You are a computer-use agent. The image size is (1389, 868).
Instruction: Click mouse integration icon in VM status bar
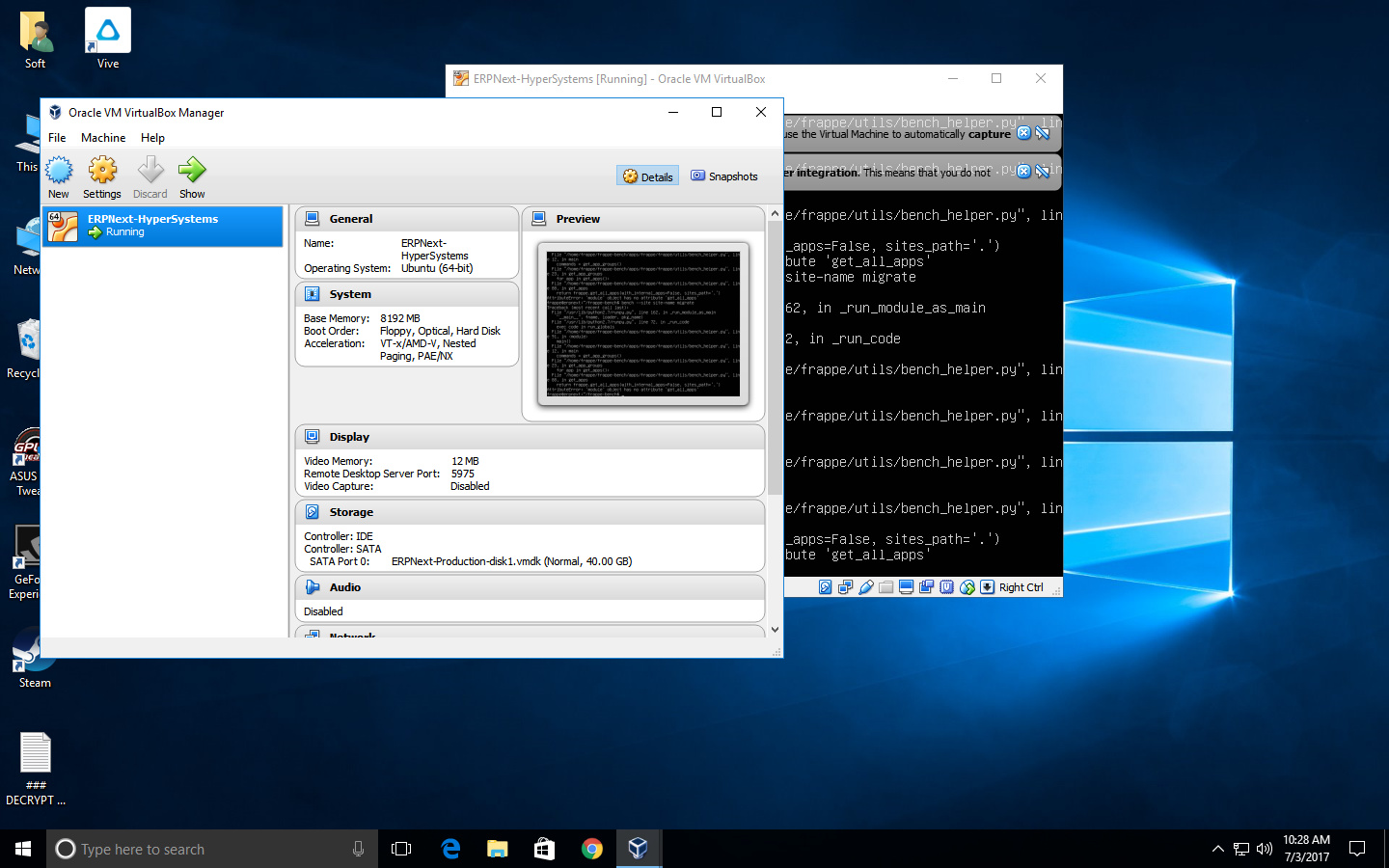pos(967,587)
